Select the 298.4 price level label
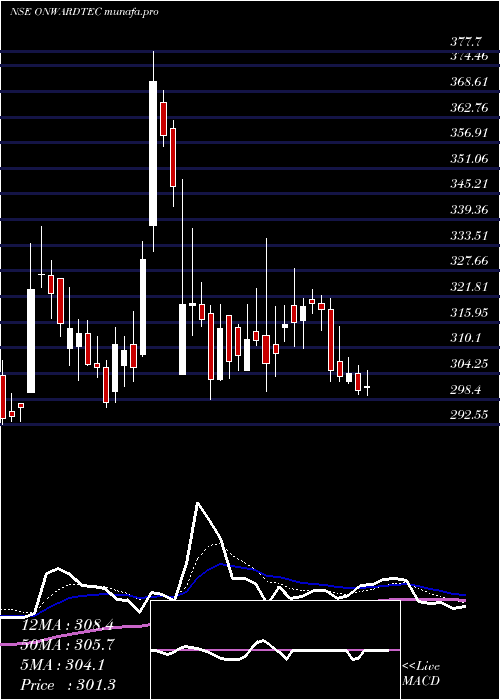This screenshot has height=700, width=500. (x=466, y=390)
